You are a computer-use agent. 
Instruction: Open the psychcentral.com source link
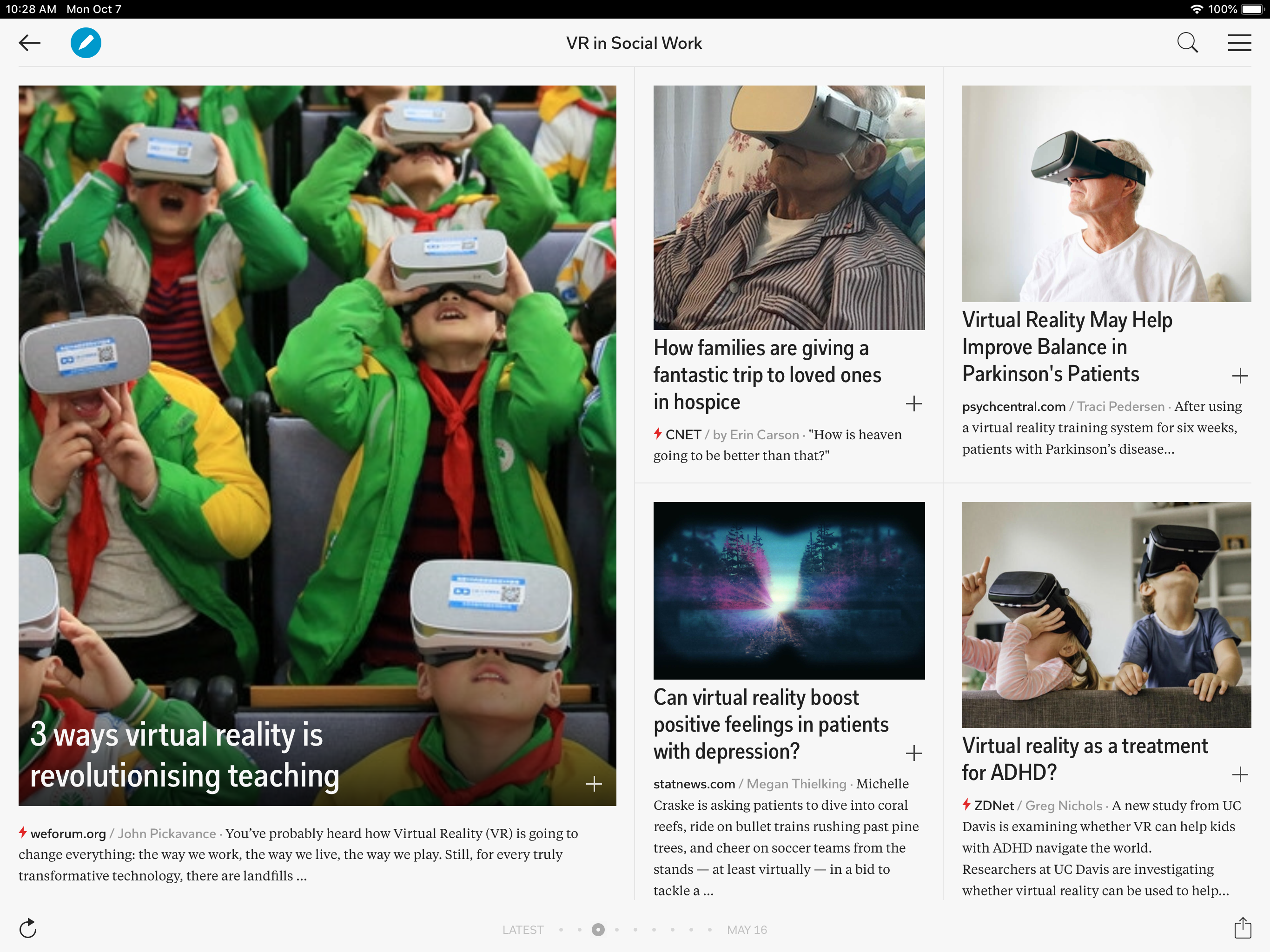coord(1013,407)
